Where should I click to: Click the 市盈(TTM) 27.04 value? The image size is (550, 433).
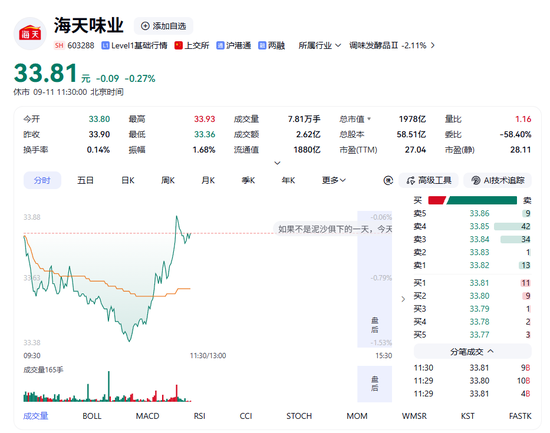coord(415,150)
